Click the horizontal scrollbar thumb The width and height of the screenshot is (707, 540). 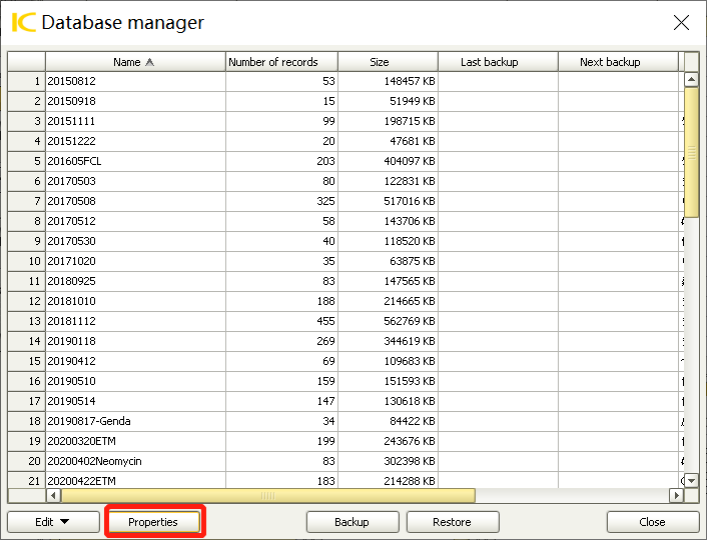coord(268,495)
